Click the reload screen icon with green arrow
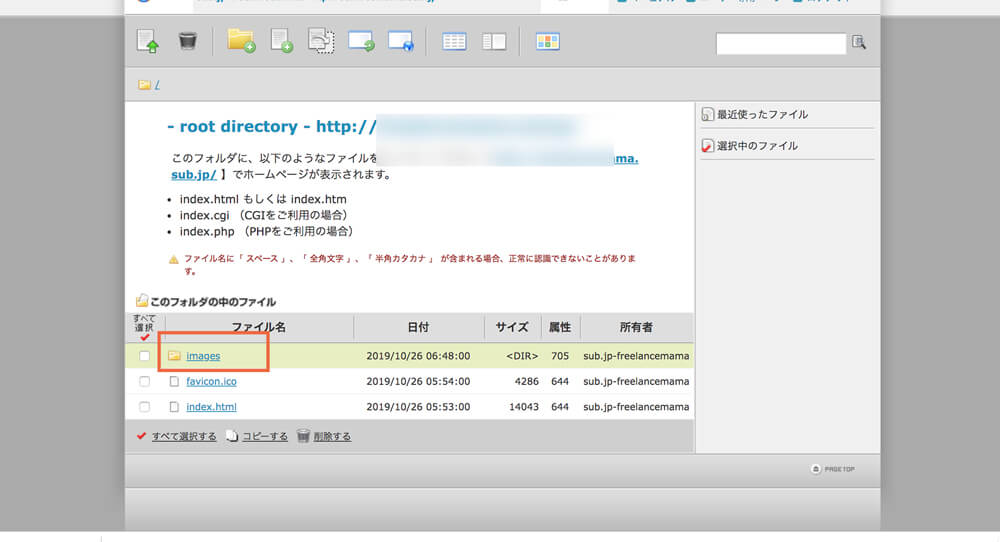Screen dimensions: 1000x542 pos(361,41)
